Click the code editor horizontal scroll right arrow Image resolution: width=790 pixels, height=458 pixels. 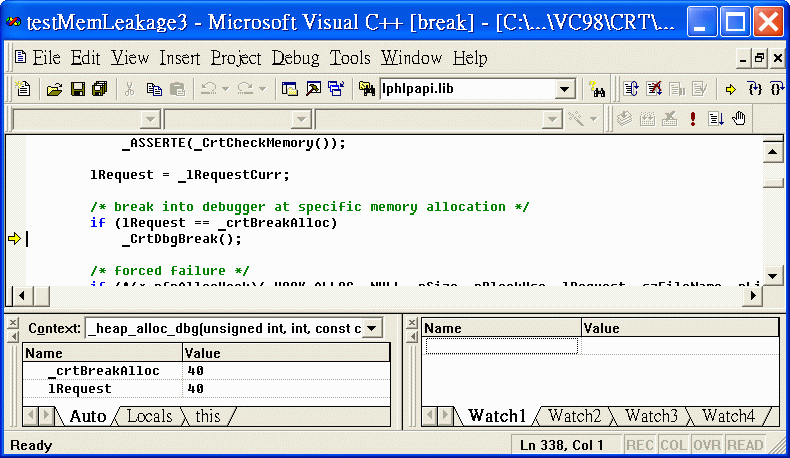753,296
